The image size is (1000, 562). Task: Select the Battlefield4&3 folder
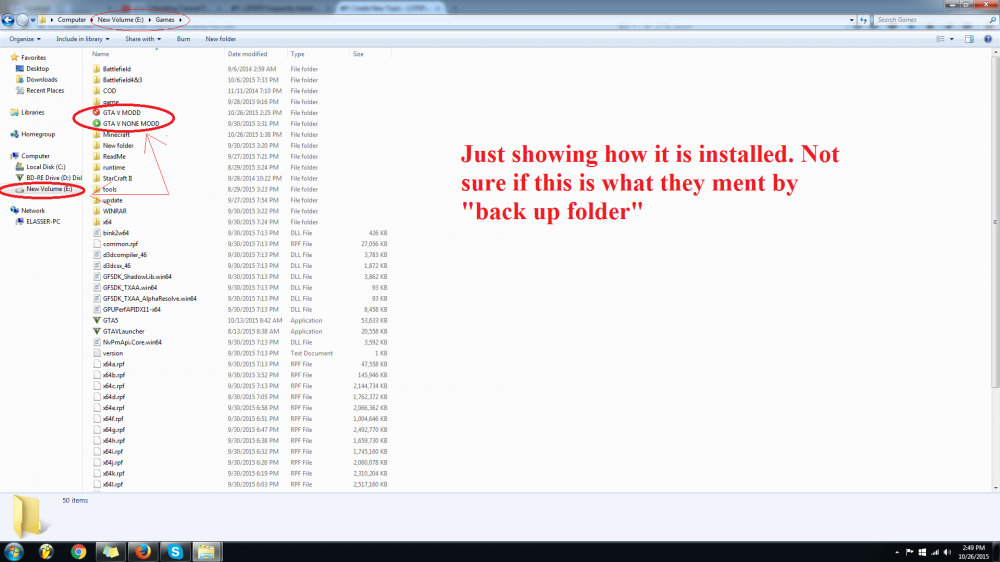122,80
